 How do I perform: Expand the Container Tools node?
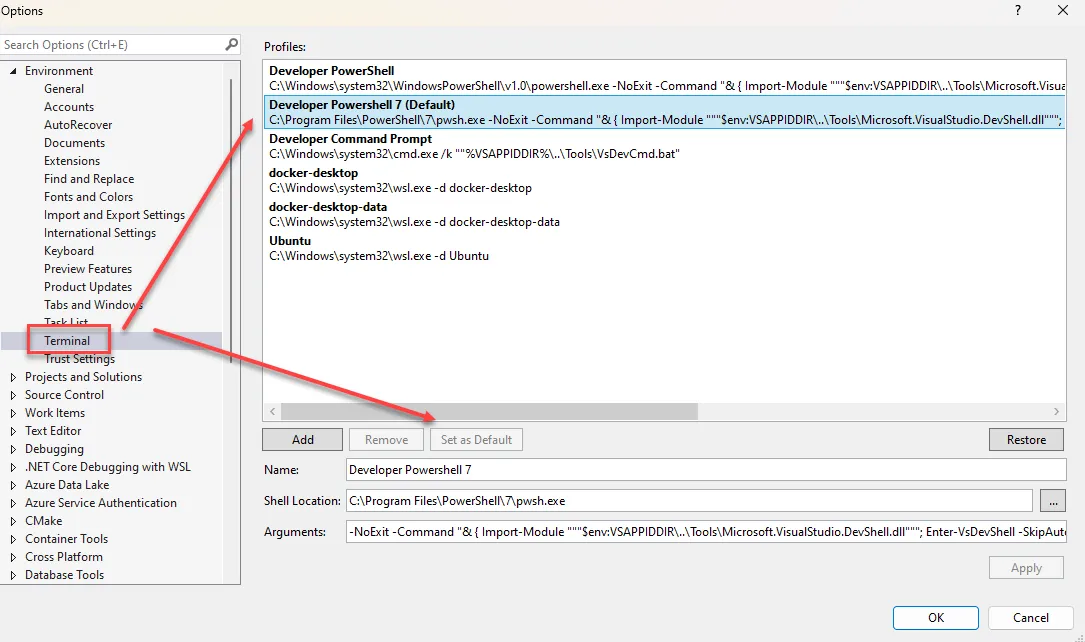12,538
